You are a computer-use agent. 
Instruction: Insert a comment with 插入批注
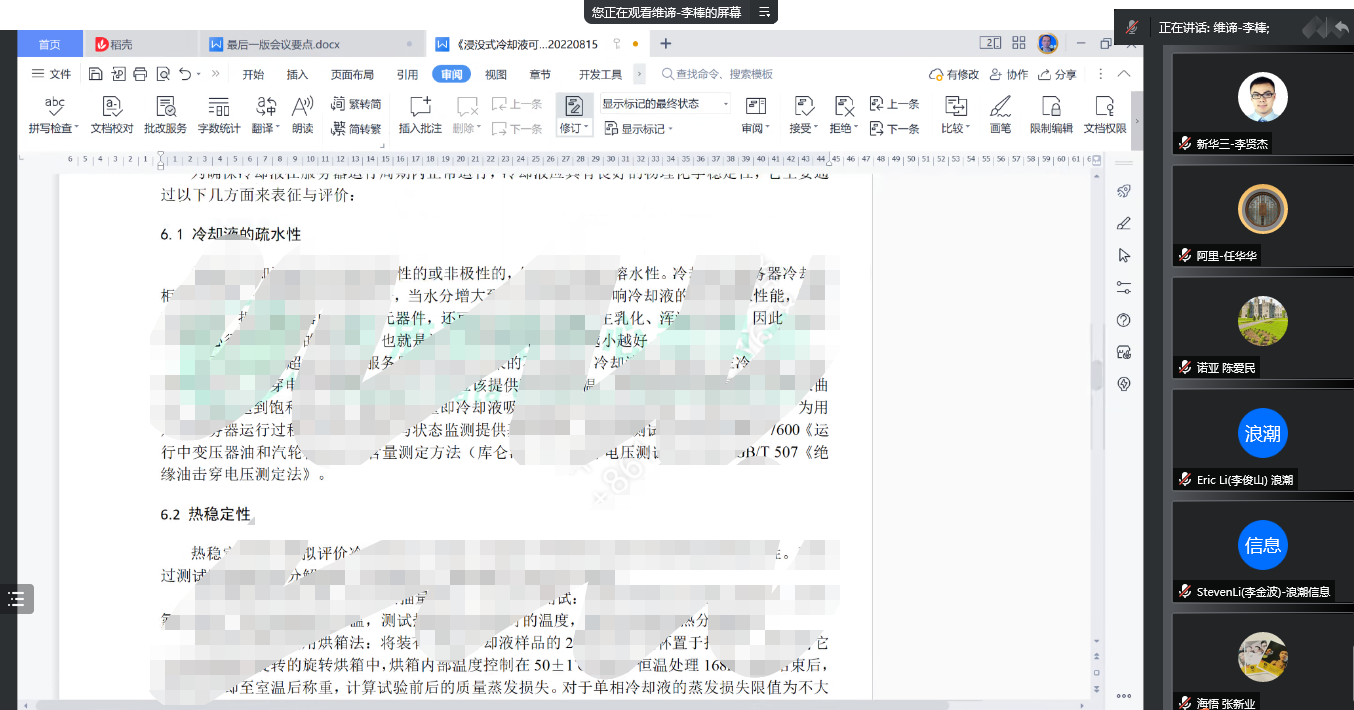click(x=420, y=115)
